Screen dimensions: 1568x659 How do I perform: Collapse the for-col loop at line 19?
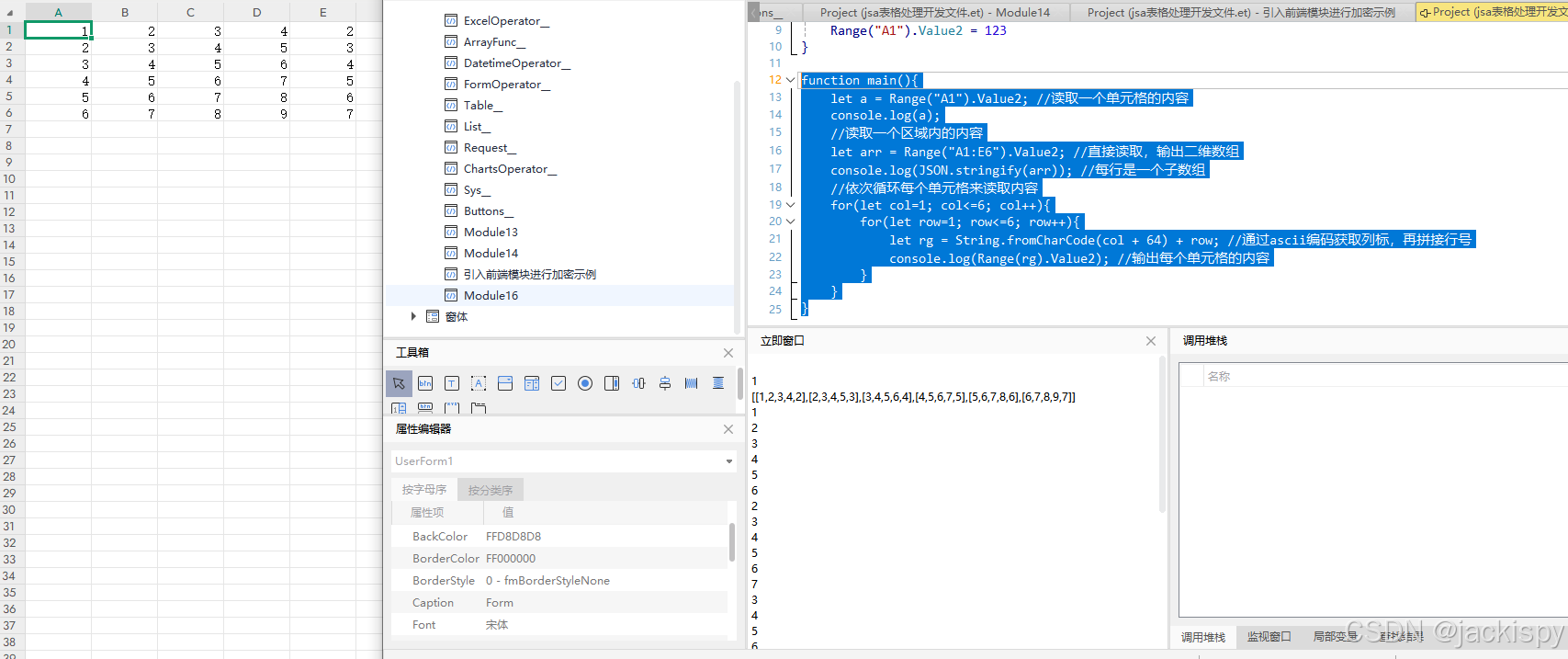tap(790, 205)
